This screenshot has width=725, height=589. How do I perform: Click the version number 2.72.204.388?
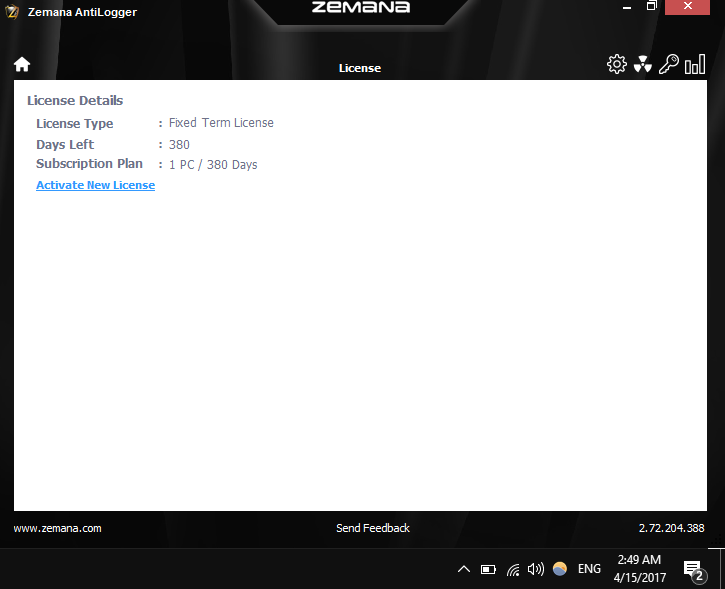[x=671, y=528]
